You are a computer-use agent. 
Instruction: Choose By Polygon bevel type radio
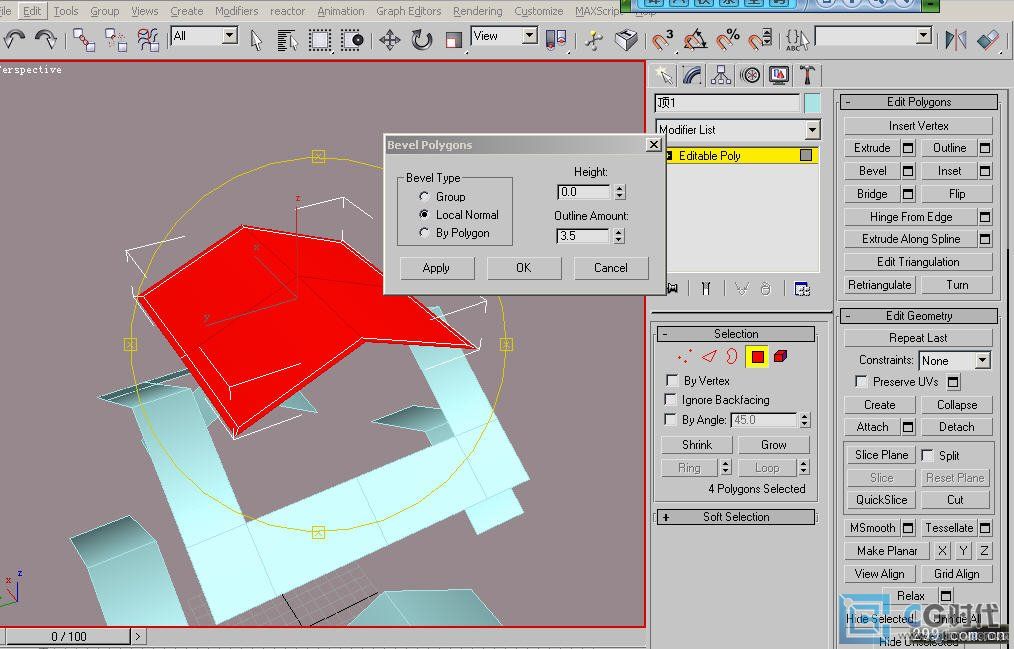[424, 232]
